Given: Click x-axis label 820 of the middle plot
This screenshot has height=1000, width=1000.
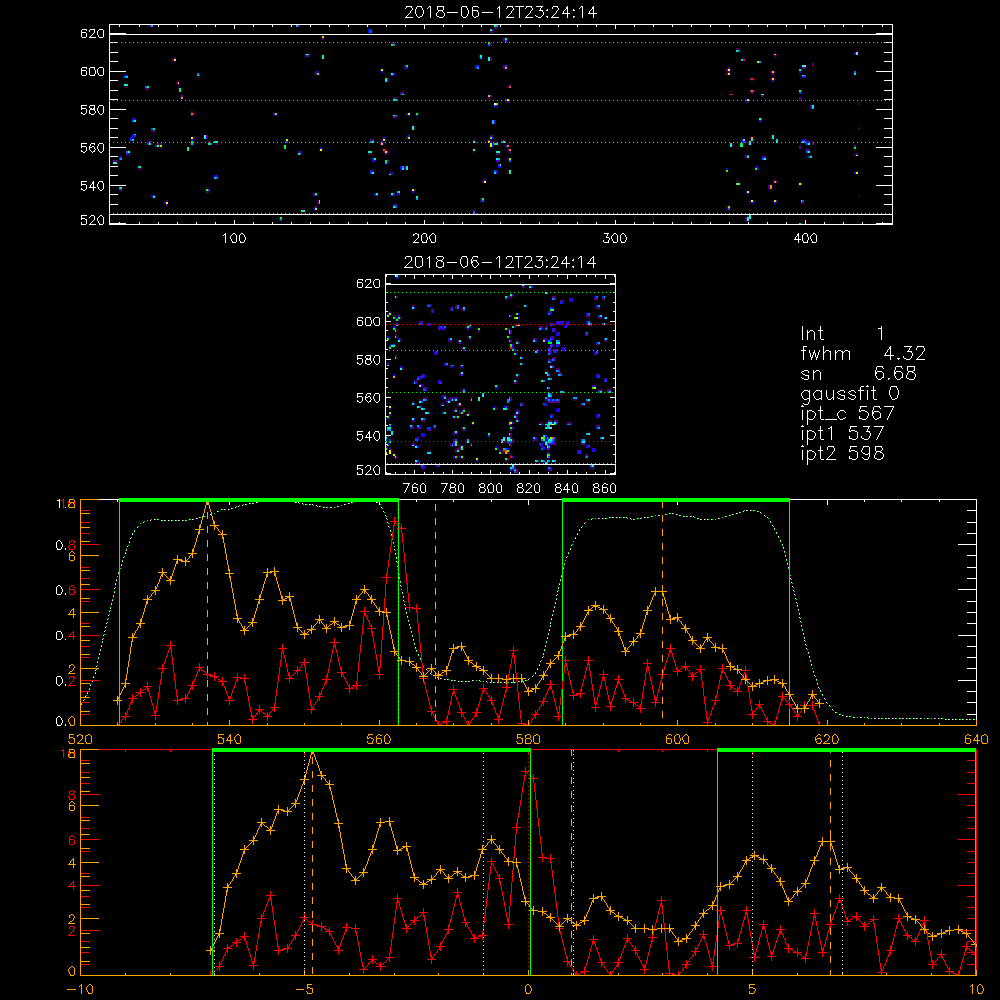Looking at the screenshot, I should (529, 489).
